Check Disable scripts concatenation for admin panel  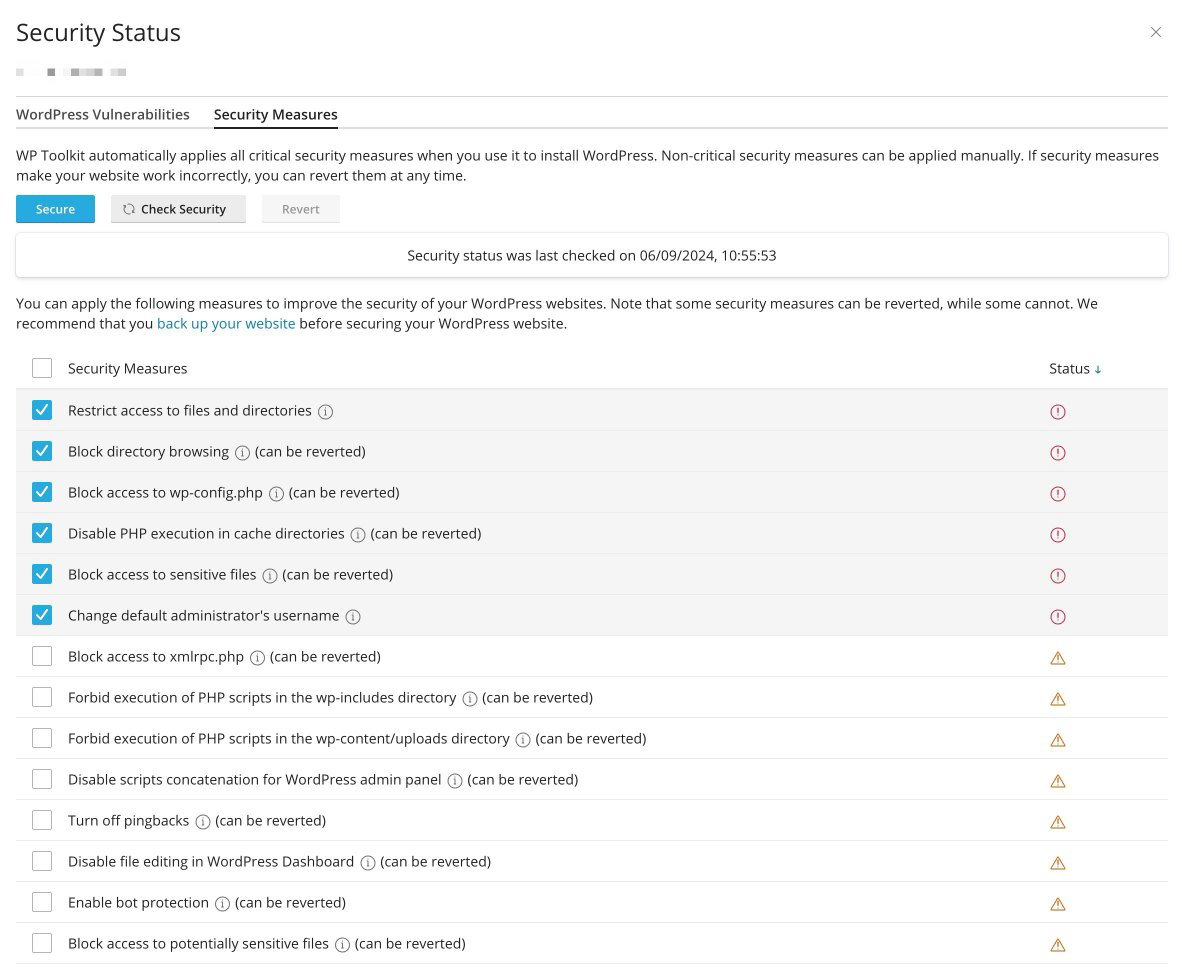tap(42, 779)
